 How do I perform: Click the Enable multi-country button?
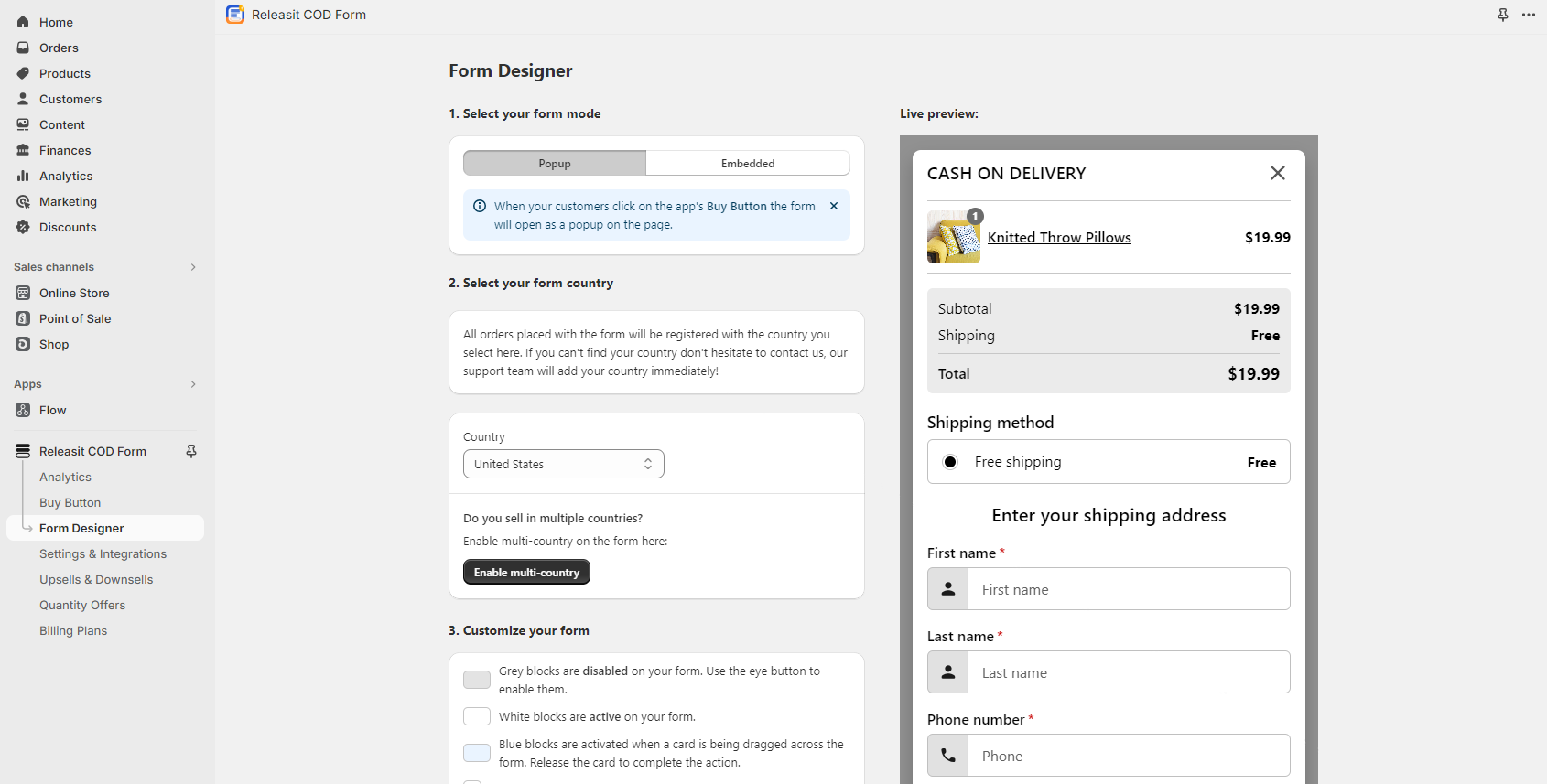coord(526,572)
